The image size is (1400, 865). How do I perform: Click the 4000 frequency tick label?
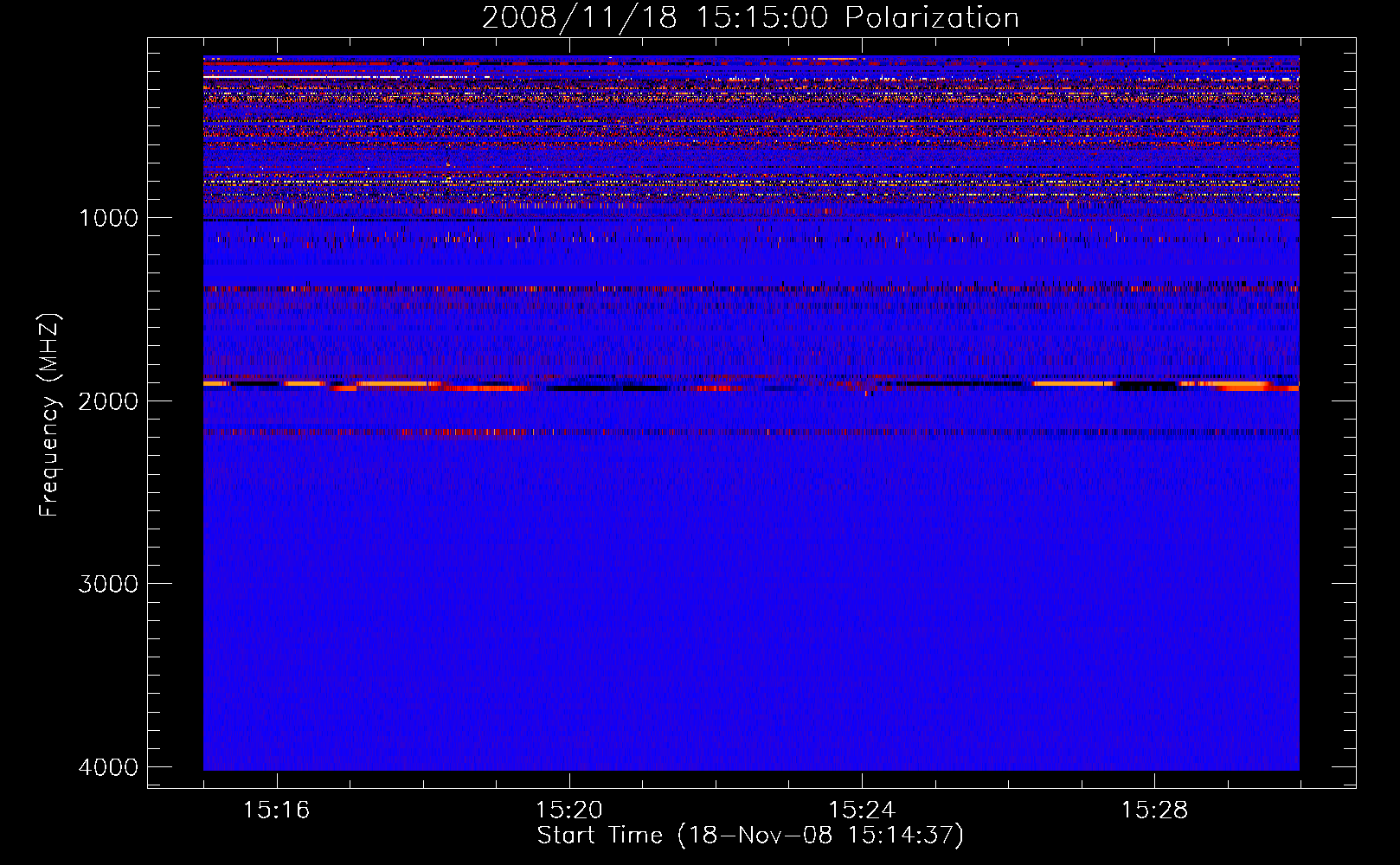108,766
